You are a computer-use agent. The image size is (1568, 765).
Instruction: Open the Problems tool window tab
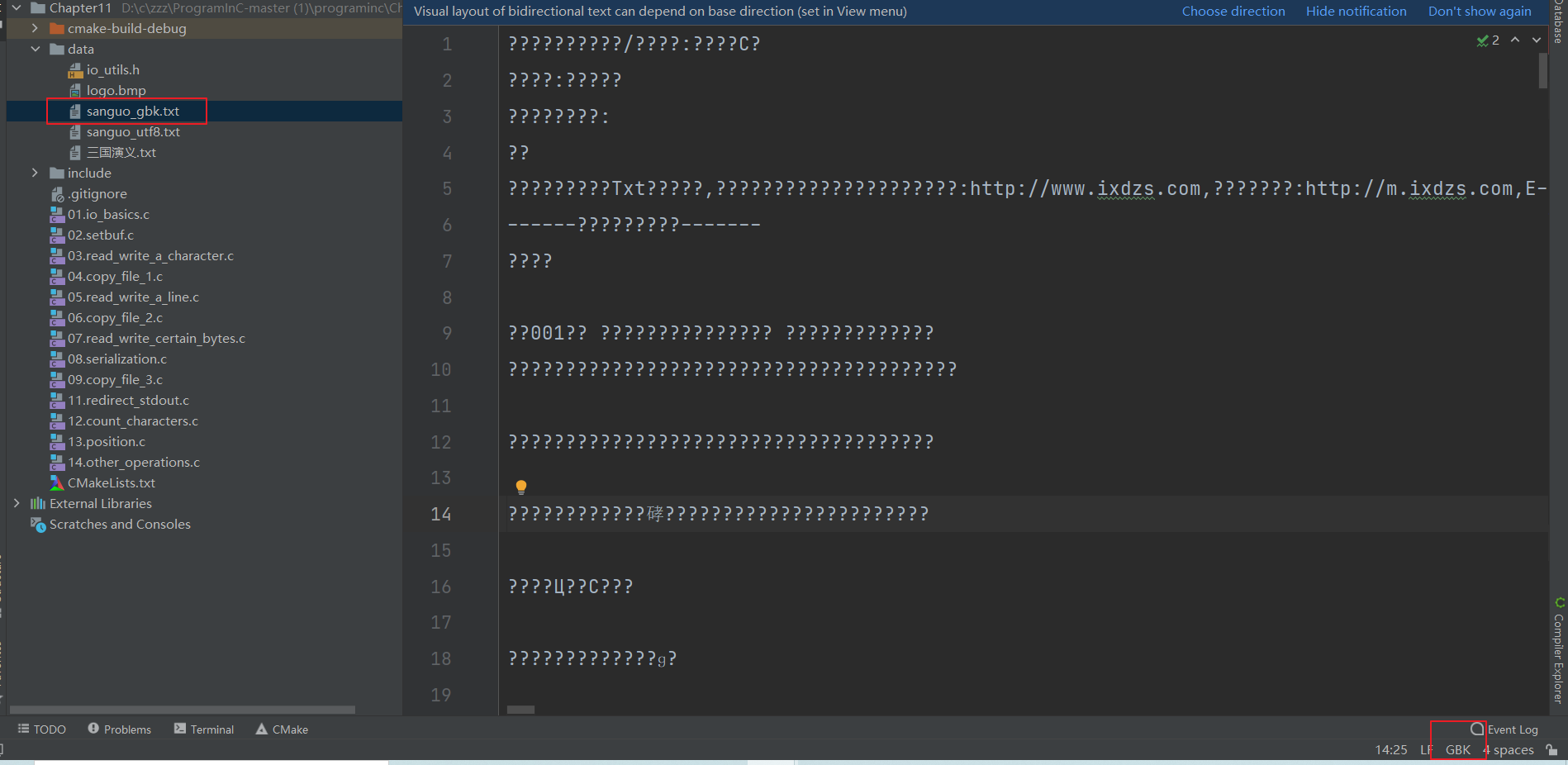(120, 729)
